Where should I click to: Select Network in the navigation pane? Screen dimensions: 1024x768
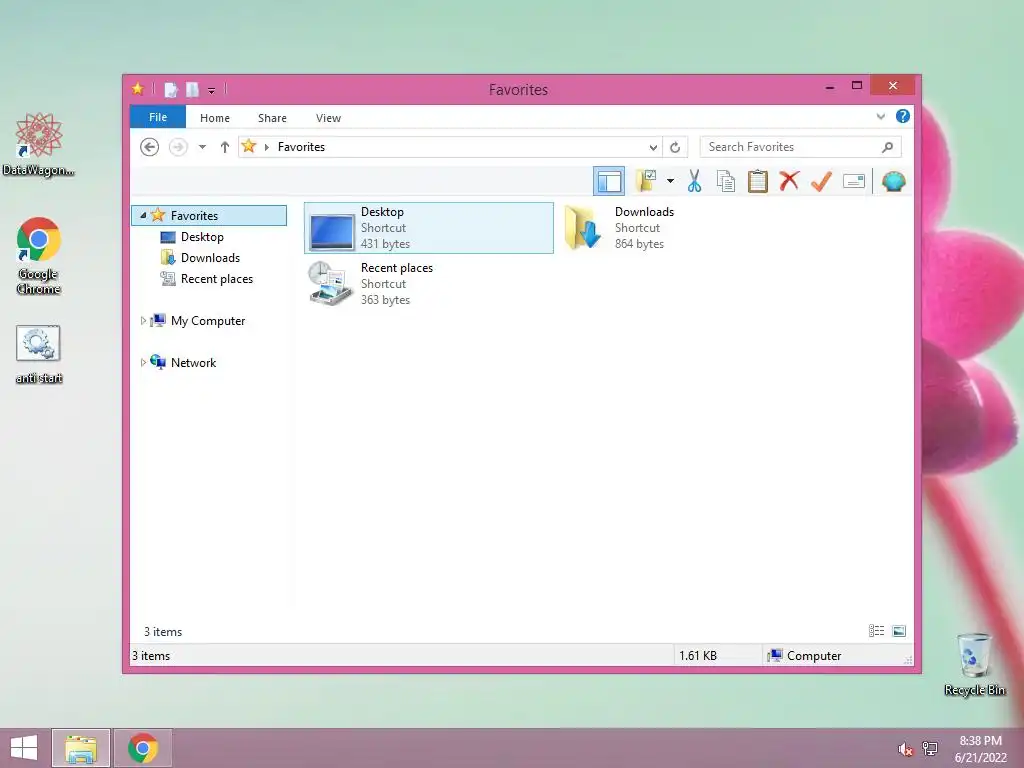pyautogui.click(x=193, y=362)
